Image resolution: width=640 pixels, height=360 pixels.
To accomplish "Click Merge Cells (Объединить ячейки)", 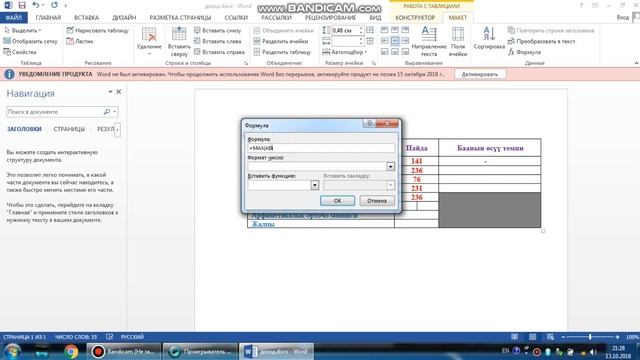I will click(x=284, y=31).
